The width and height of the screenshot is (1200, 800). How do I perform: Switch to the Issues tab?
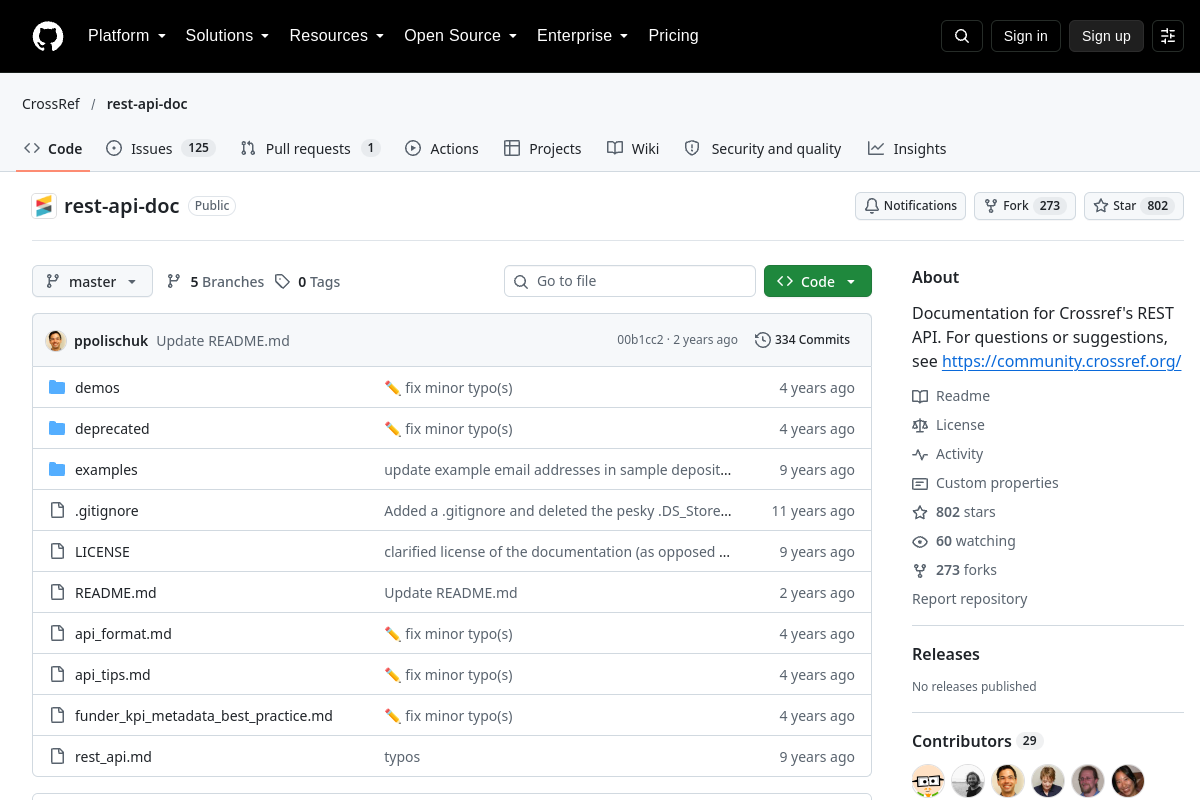click(x=160, y=148)
